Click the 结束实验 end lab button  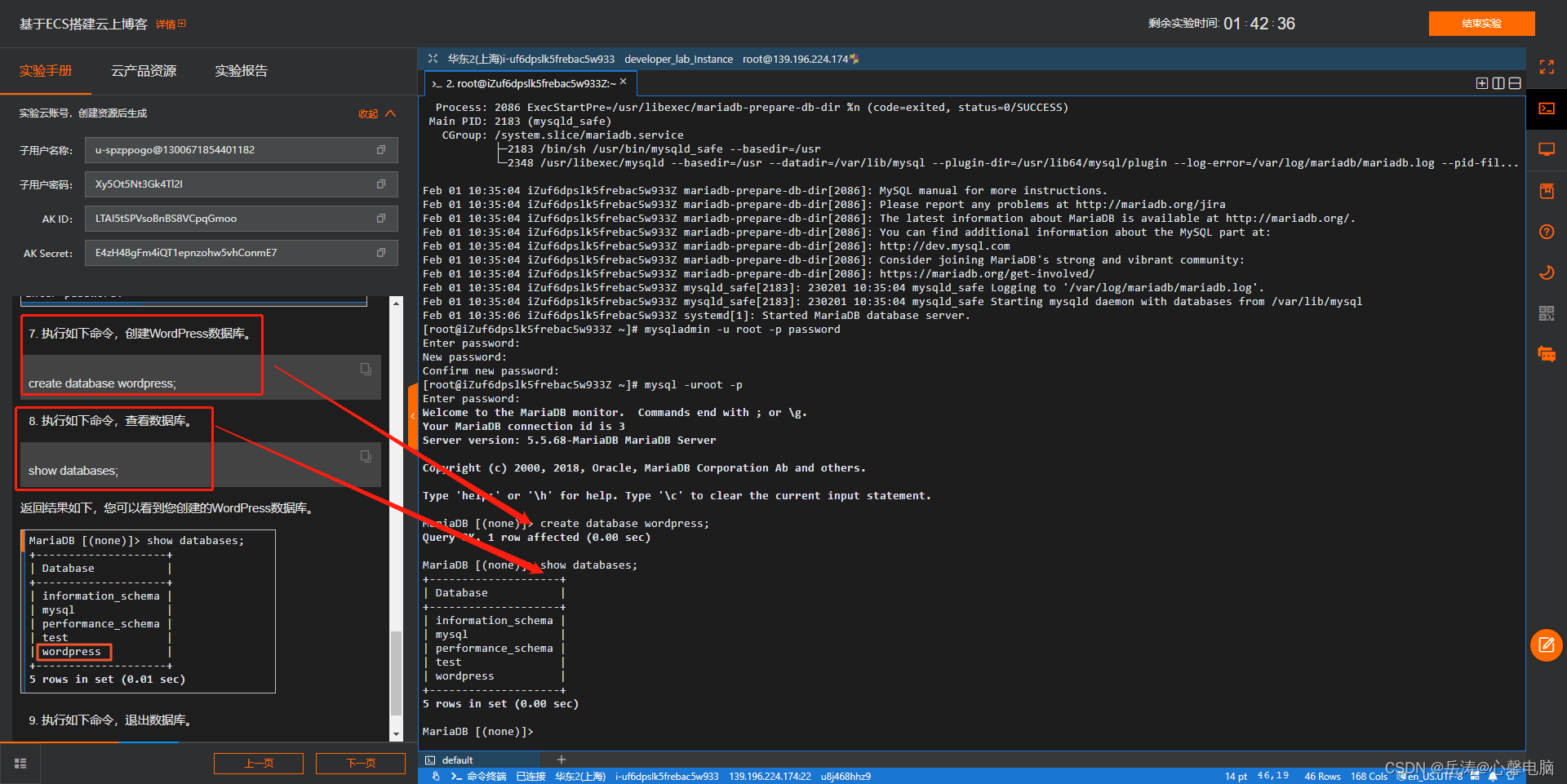click(x=1481, y=24)
